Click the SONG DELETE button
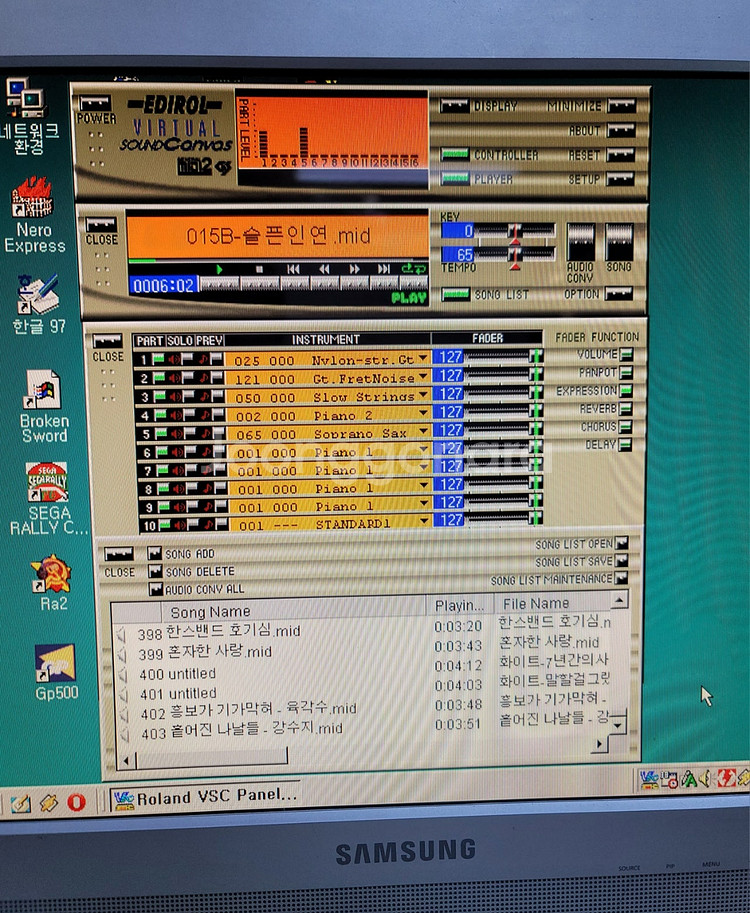 (x=155, y=571)
